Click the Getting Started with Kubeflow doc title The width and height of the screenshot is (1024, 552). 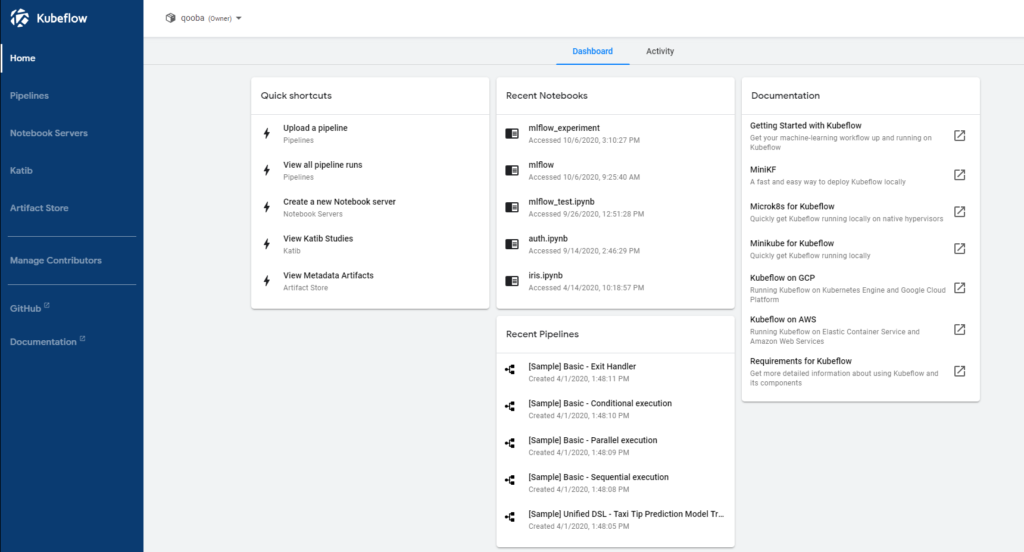805,125
